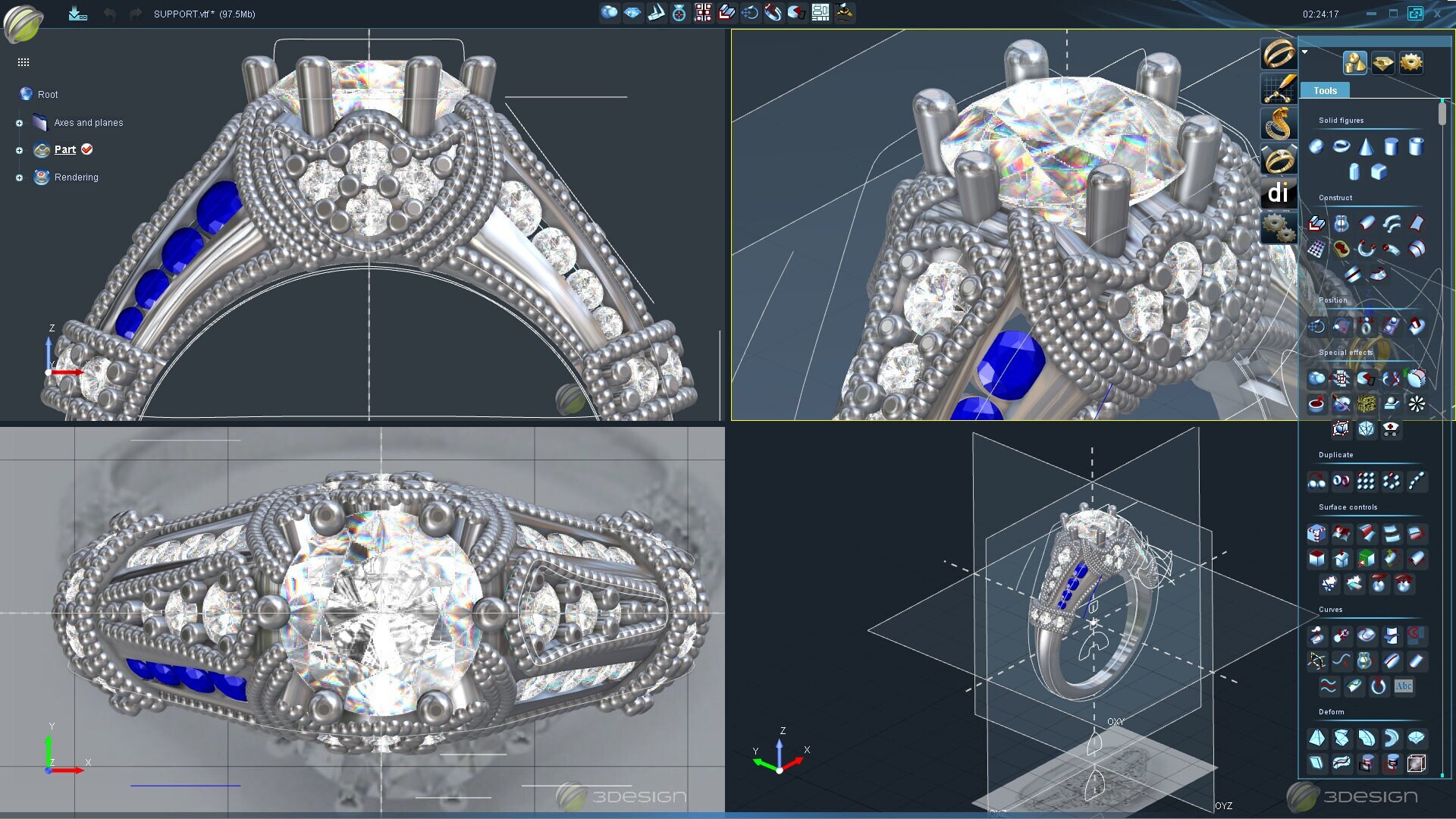Open the first Construct extrusion tool
1456x819 pixels.
pos(1316,223)
